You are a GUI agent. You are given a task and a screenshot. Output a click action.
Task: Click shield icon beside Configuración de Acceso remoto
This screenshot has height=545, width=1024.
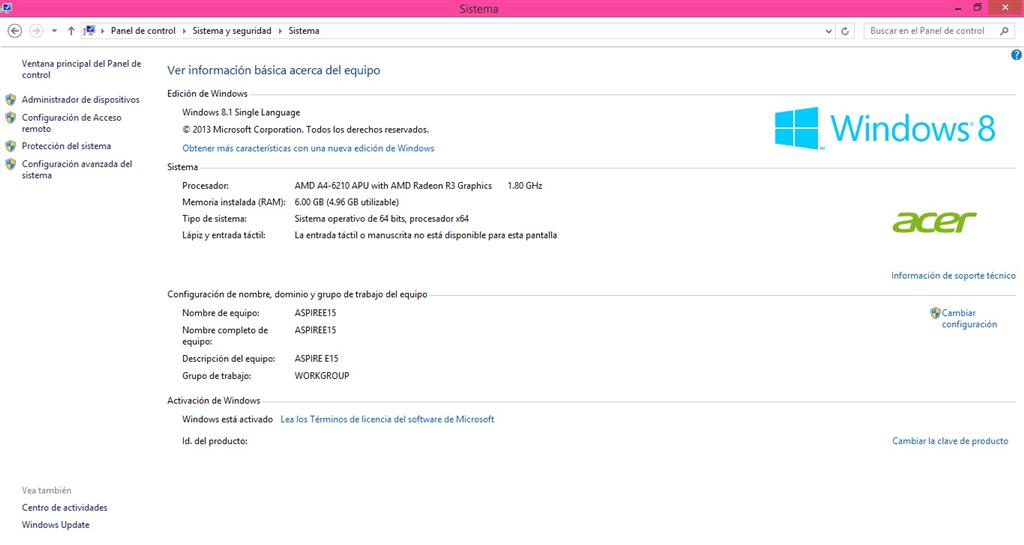(10, 117)
